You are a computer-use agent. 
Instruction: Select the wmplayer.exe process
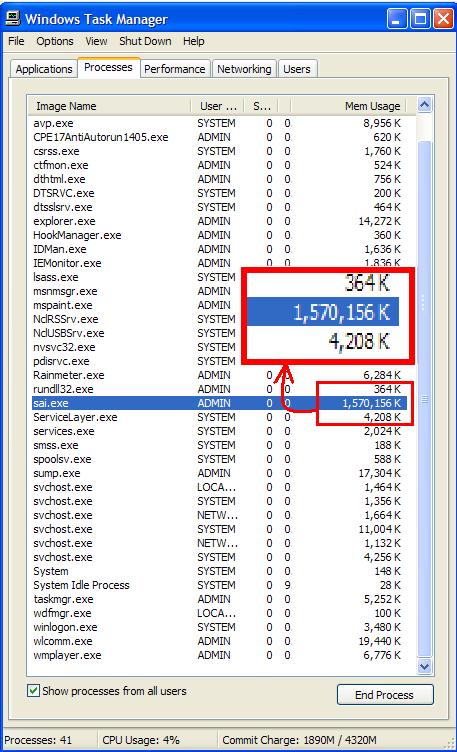pos(220,655)
